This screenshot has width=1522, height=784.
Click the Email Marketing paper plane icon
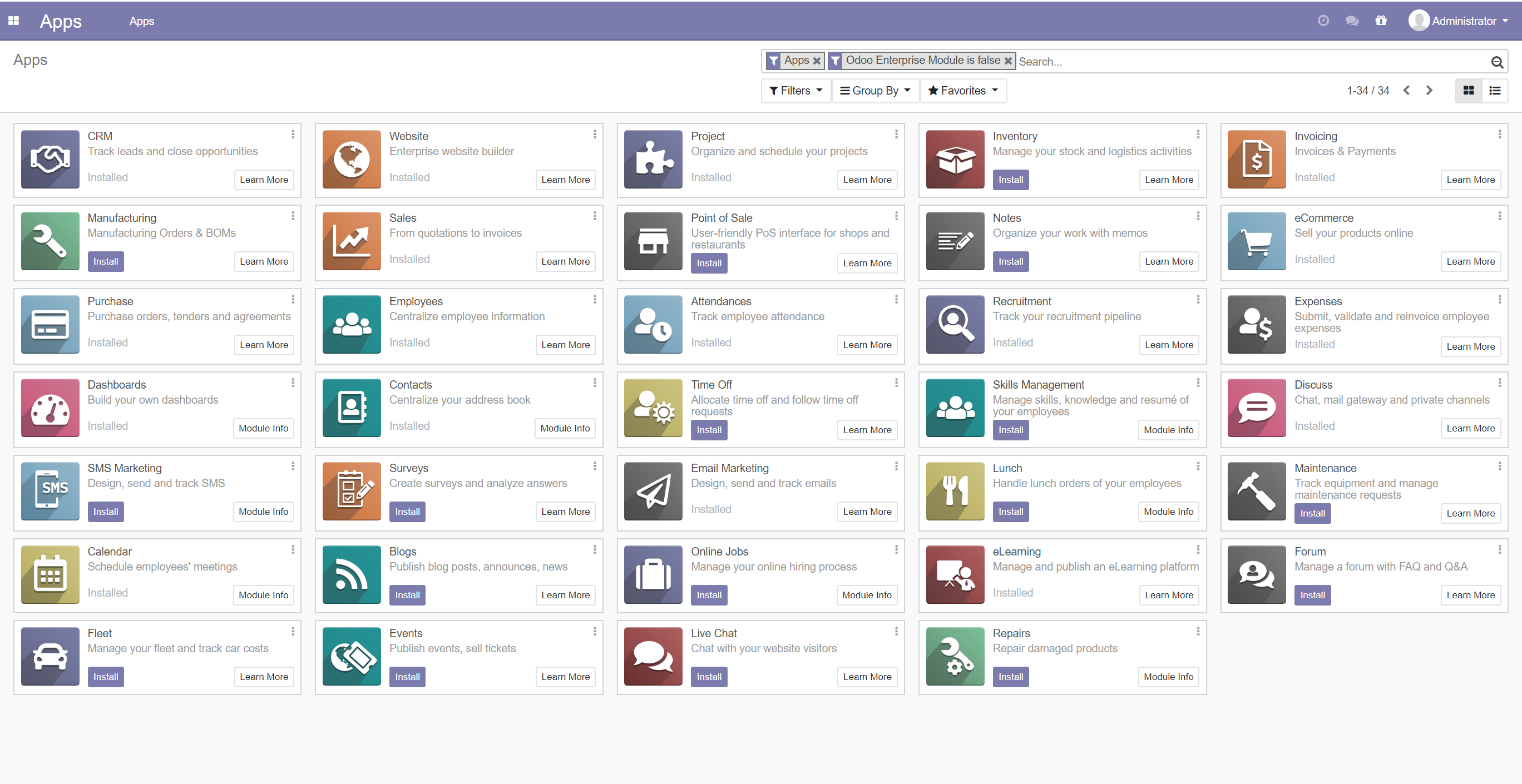pyautogui.click(x=653, y=490)
